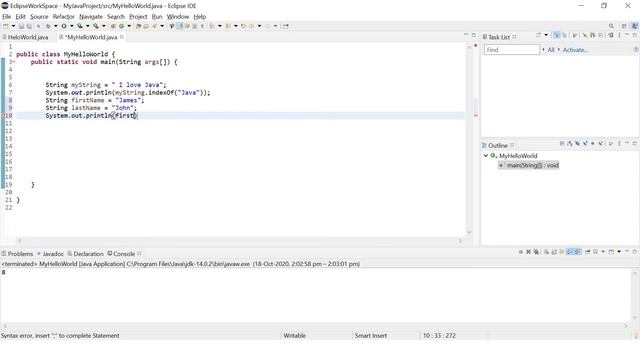Run the program with green Run icon
Screen dimensions: 640x360
pos(64,26)
